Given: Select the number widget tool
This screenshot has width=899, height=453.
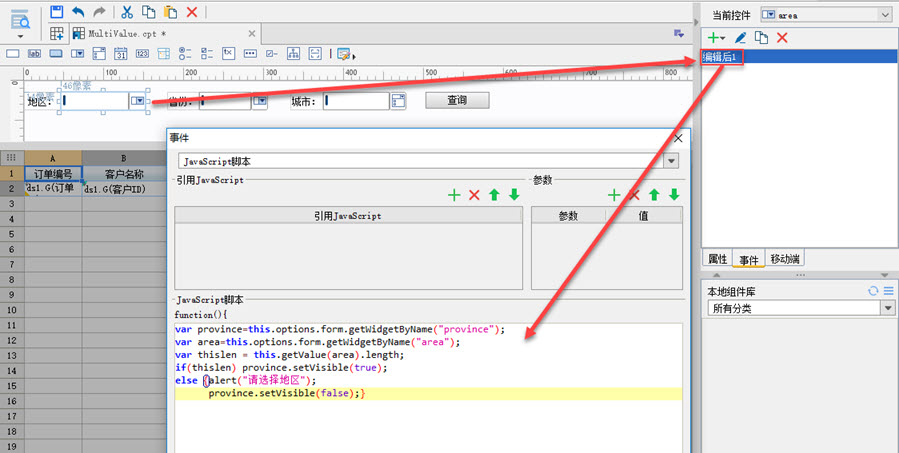Looking at the screenshot, I should pos(142,54).
